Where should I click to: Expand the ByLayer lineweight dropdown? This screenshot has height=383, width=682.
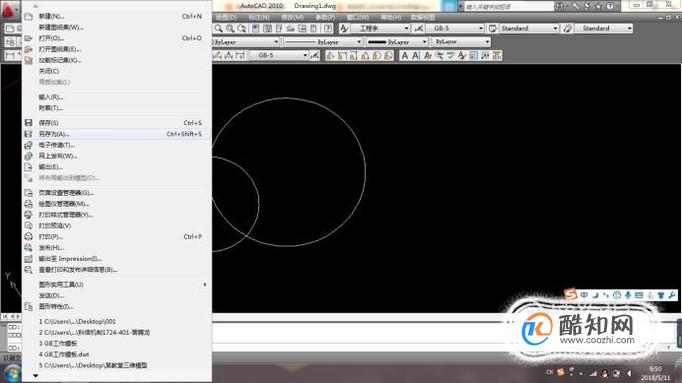point(397,42)
